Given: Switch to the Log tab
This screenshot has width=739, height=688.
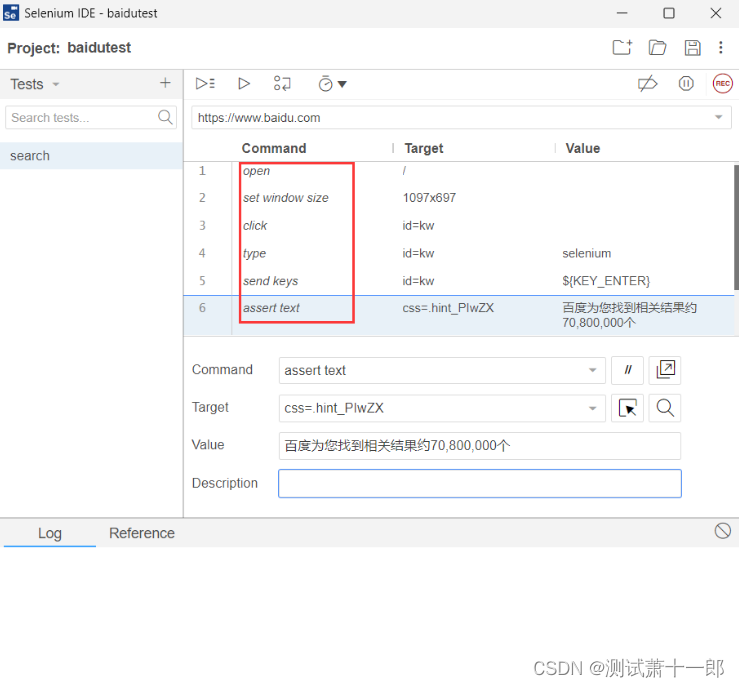Looking at the screenshot, I should 49,533.
